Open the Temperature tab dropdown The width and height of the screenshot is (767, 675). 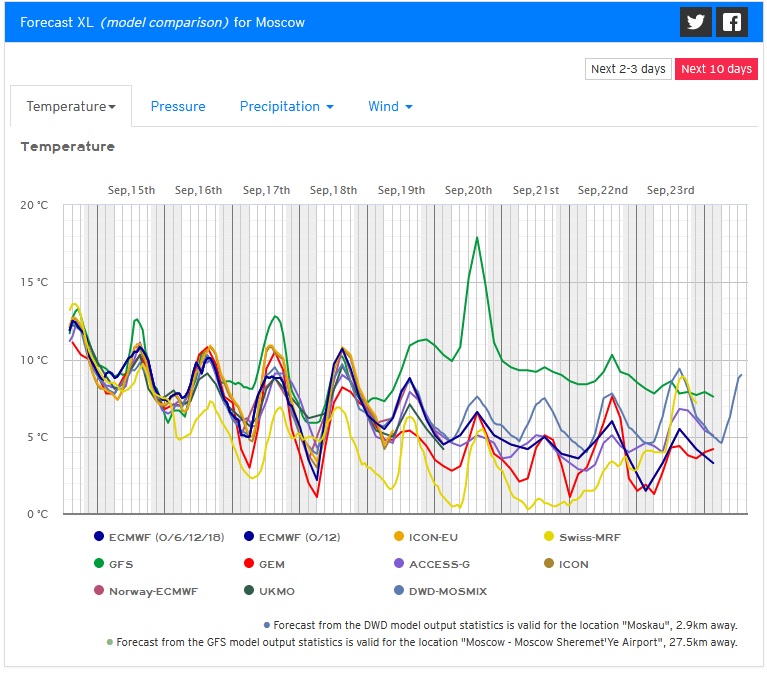pyautogui.click(x=70, y=107)
